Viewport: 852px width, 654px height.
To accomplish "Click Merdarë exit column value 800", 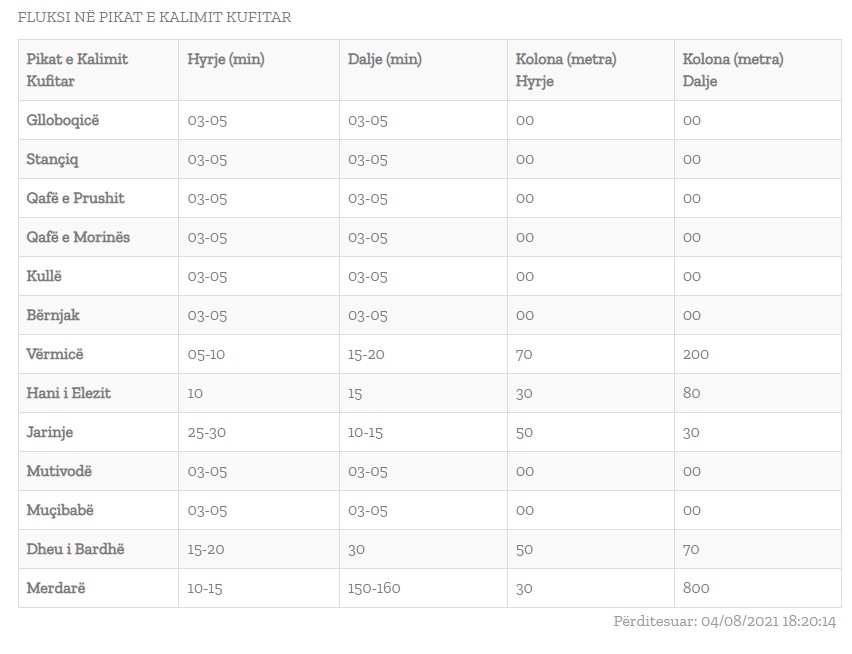I will [696, 588].
